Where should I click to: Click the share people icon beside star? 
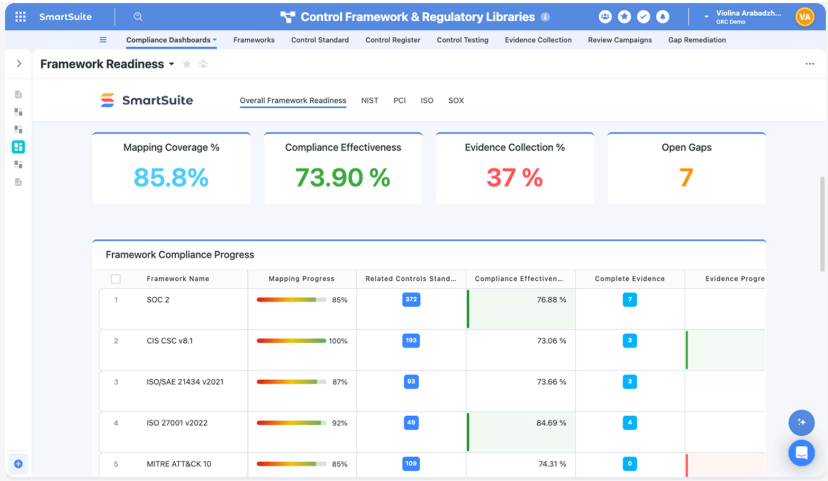(x=203, y=64)
